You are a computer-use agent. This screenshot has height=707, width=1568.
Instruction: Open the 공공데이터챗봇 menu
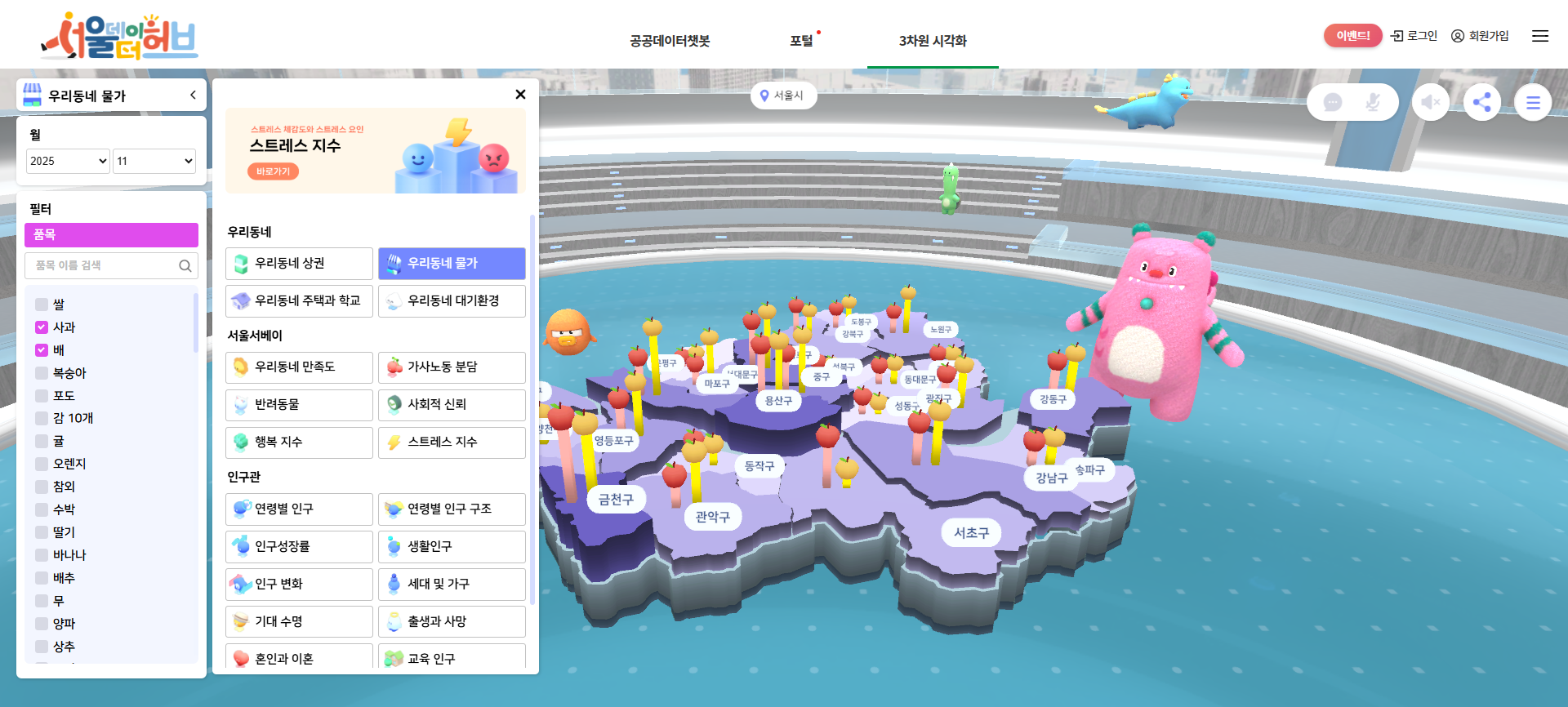pos(670,41)
